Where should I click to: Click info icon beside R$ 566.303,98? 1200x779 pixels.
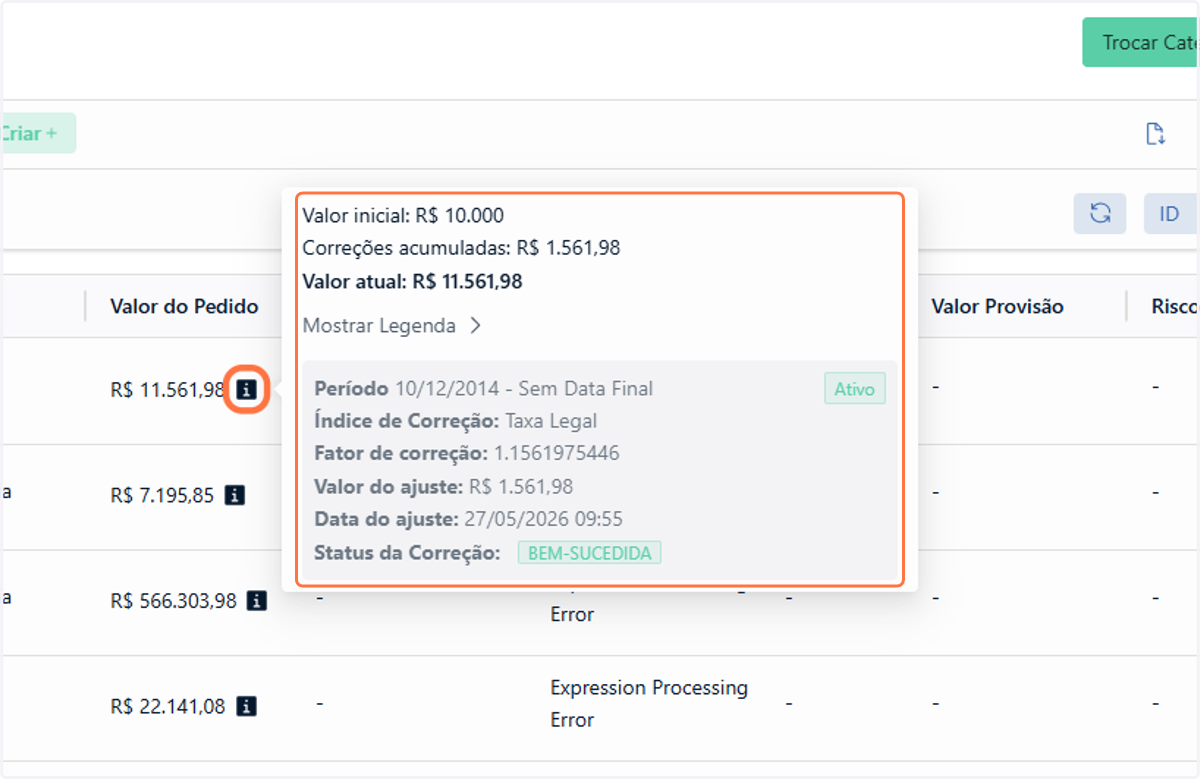click(x=257, y=601)
